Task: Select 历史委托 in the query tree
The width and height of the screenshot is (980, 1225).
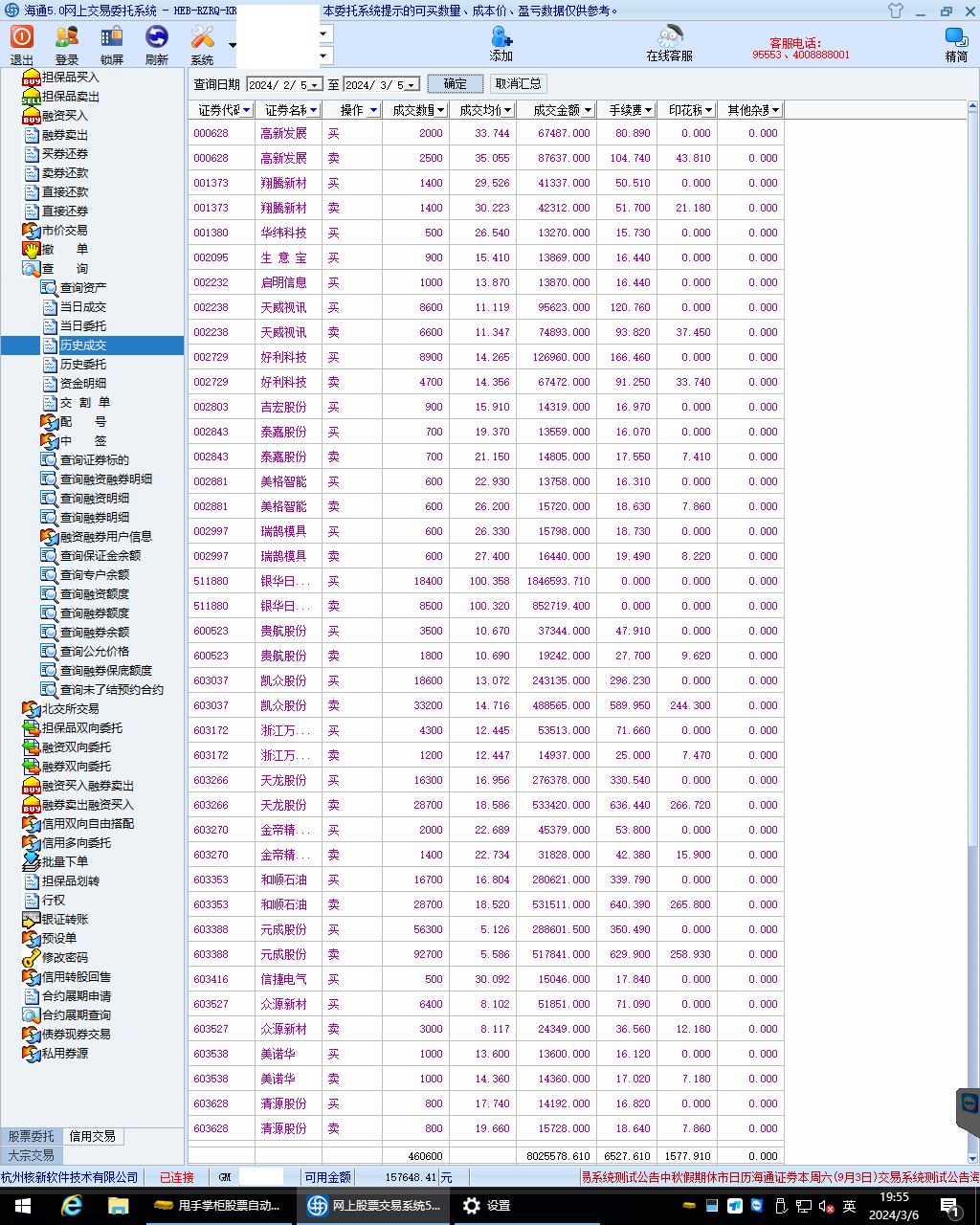Action: tap(83, 365)
